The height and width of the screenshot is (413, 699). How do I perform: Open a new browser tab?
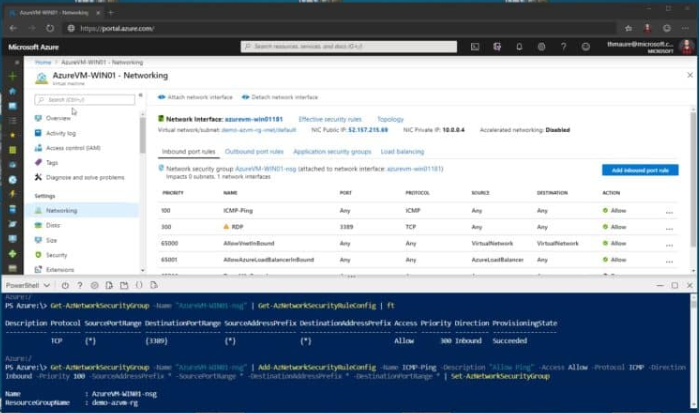tap(111, 12)
